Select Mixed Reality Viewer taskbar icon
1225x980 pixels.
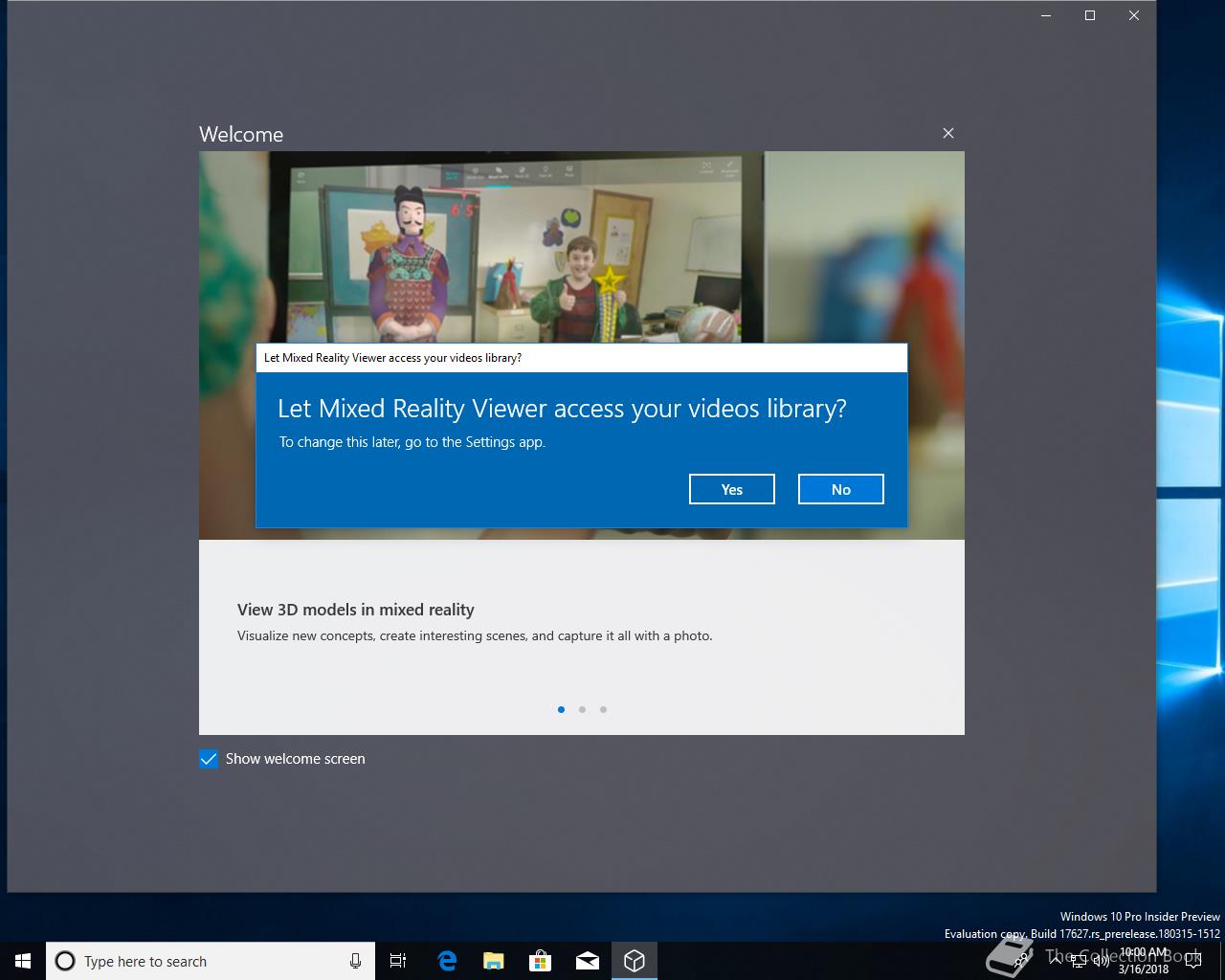635,961
